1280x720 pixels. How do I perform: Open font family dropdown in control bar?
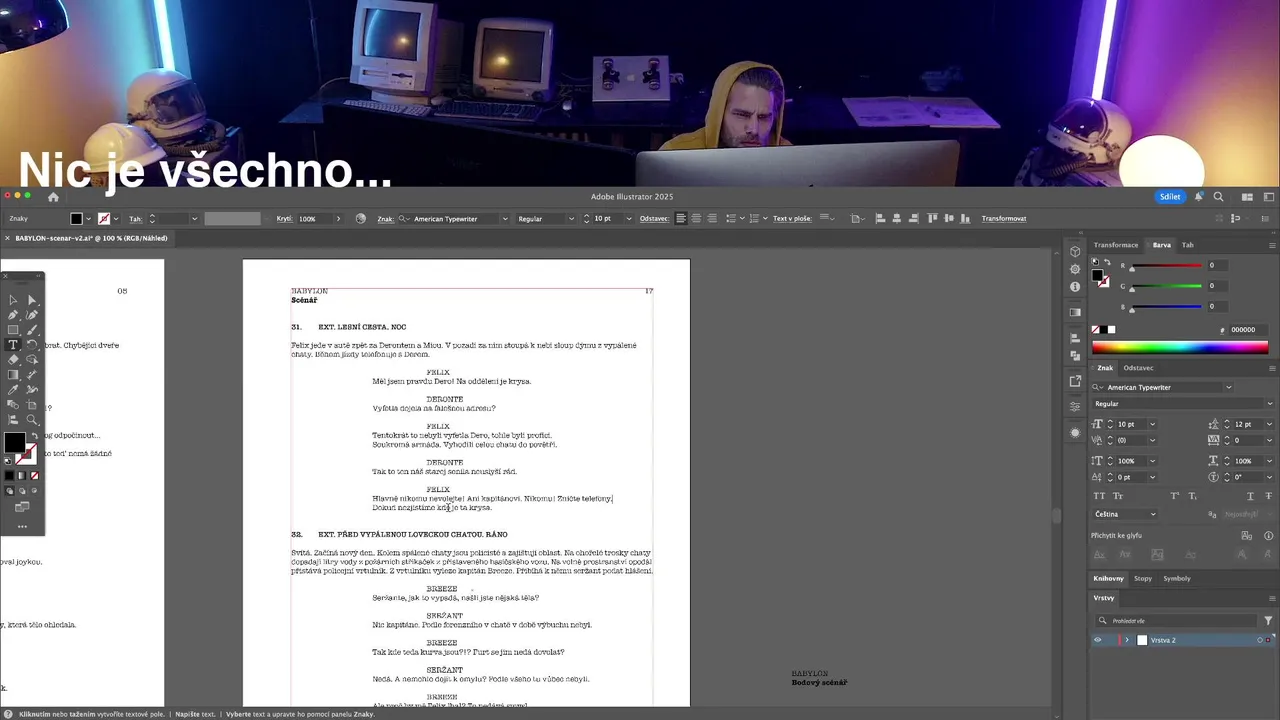(505, 218)
